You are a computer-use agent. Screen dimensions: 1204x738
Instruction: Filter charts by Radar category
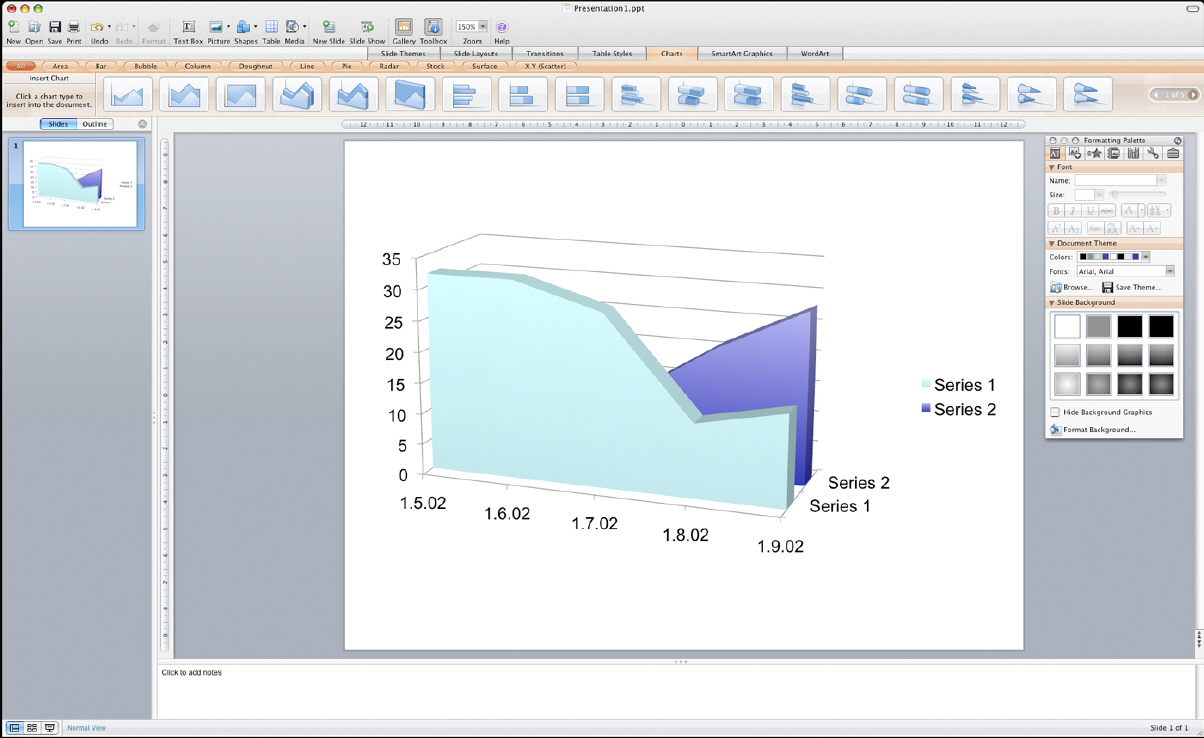[390, 66]
